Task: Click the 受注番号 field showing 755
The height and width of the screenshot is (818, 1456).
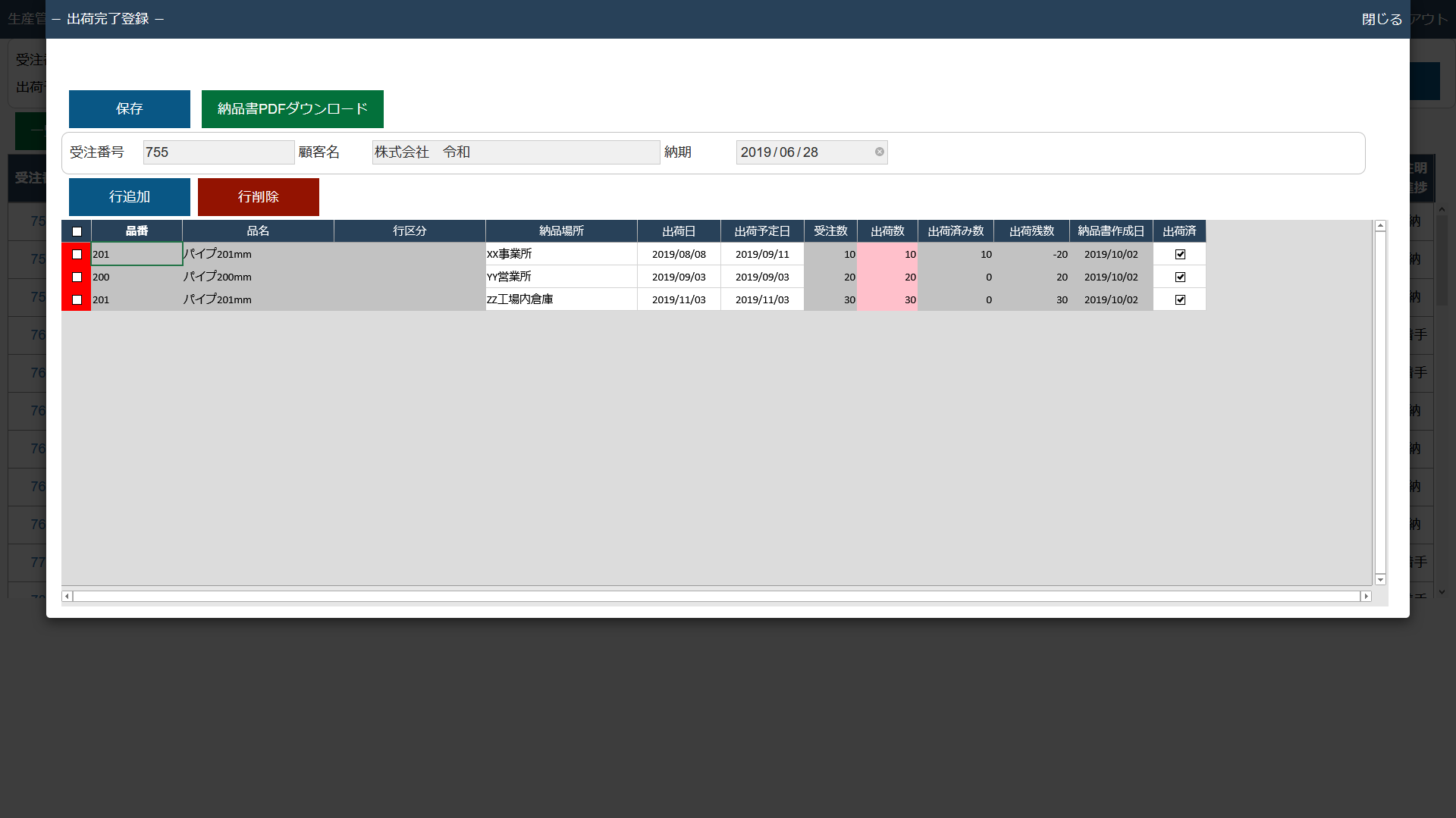Action: point(218,152)
